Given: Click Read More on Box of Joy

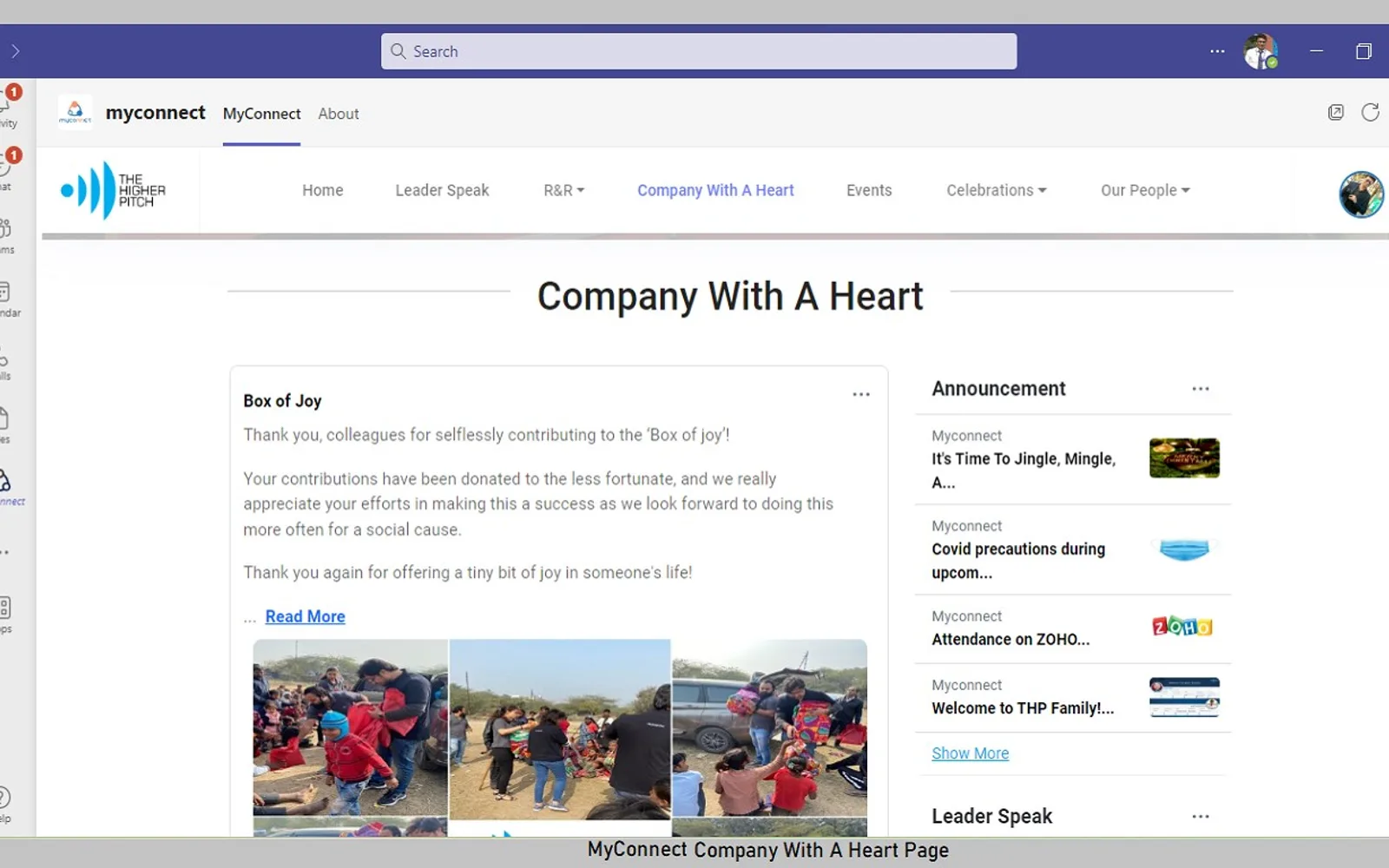Looking at the screenshot, I should point(305,616).
